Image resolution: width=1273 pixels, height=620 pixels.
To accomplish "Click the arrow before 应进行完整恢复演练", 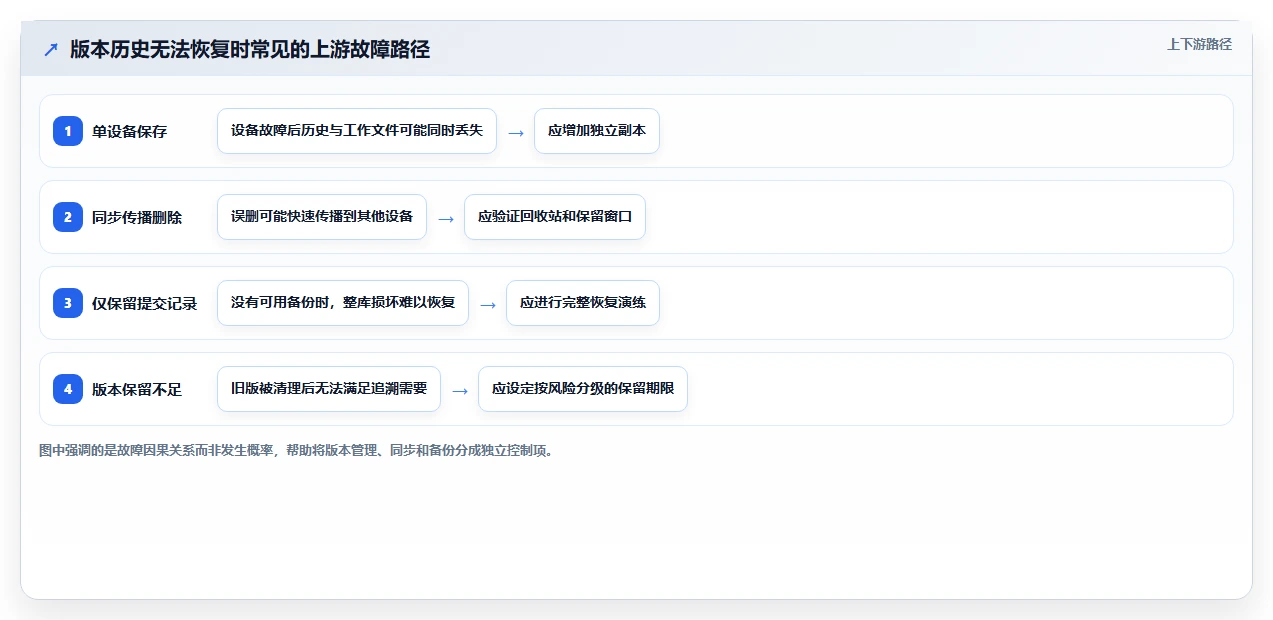I will pos(488,304).
